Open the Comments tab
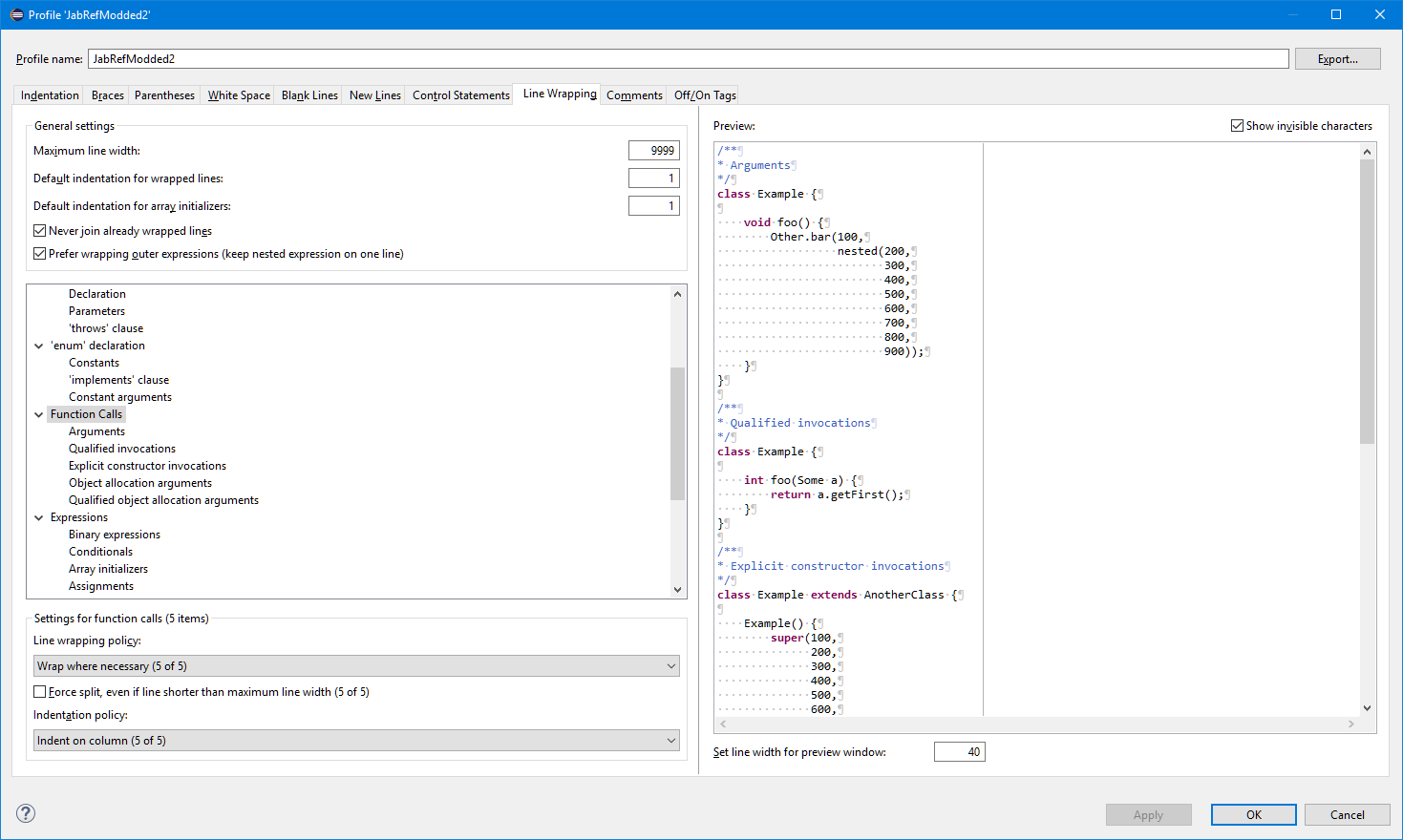 click(x=634, y=95)
